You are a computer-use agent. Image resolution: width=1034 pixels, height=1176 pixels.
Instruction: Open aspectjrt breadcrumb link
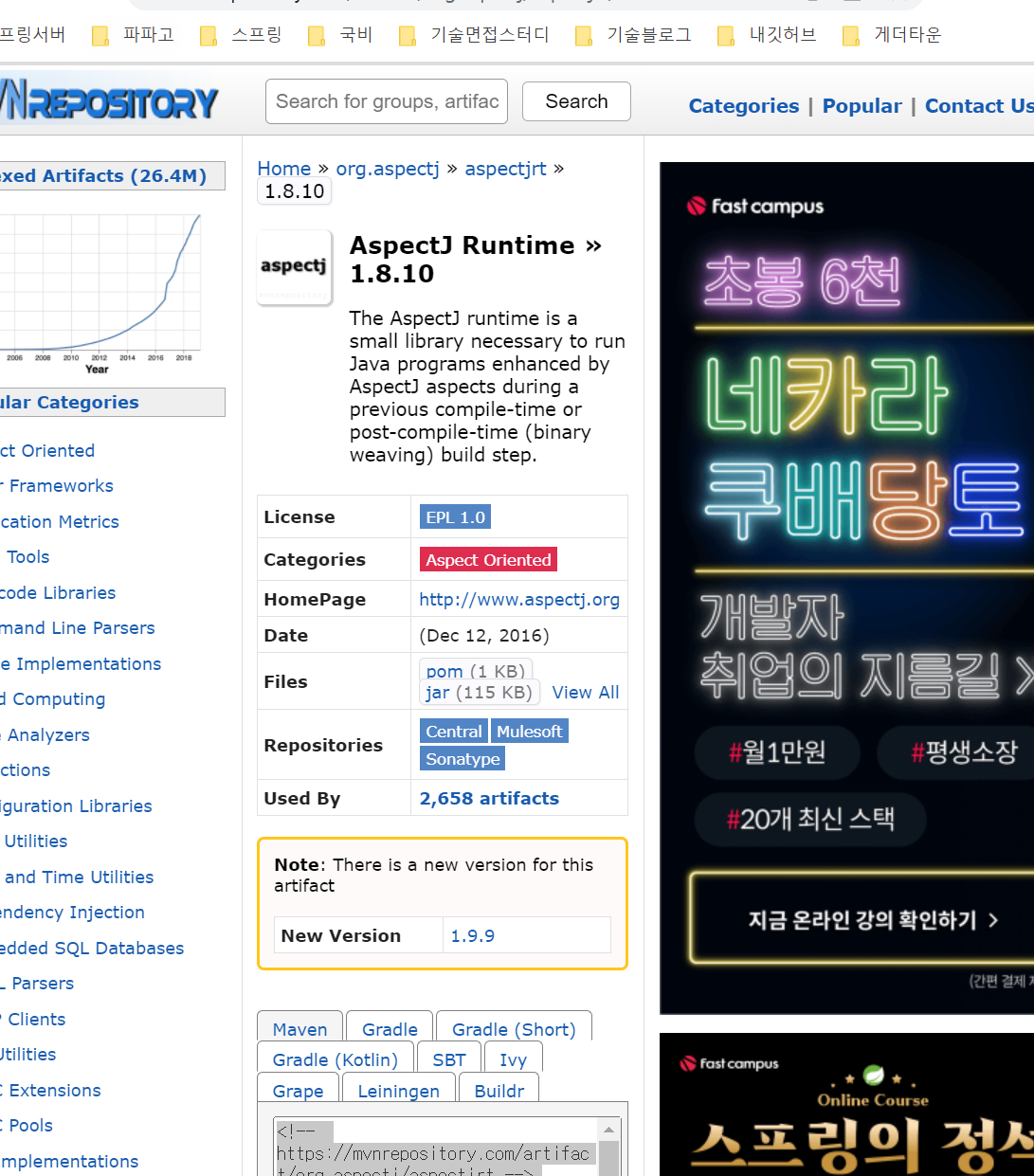click(505, 169)
